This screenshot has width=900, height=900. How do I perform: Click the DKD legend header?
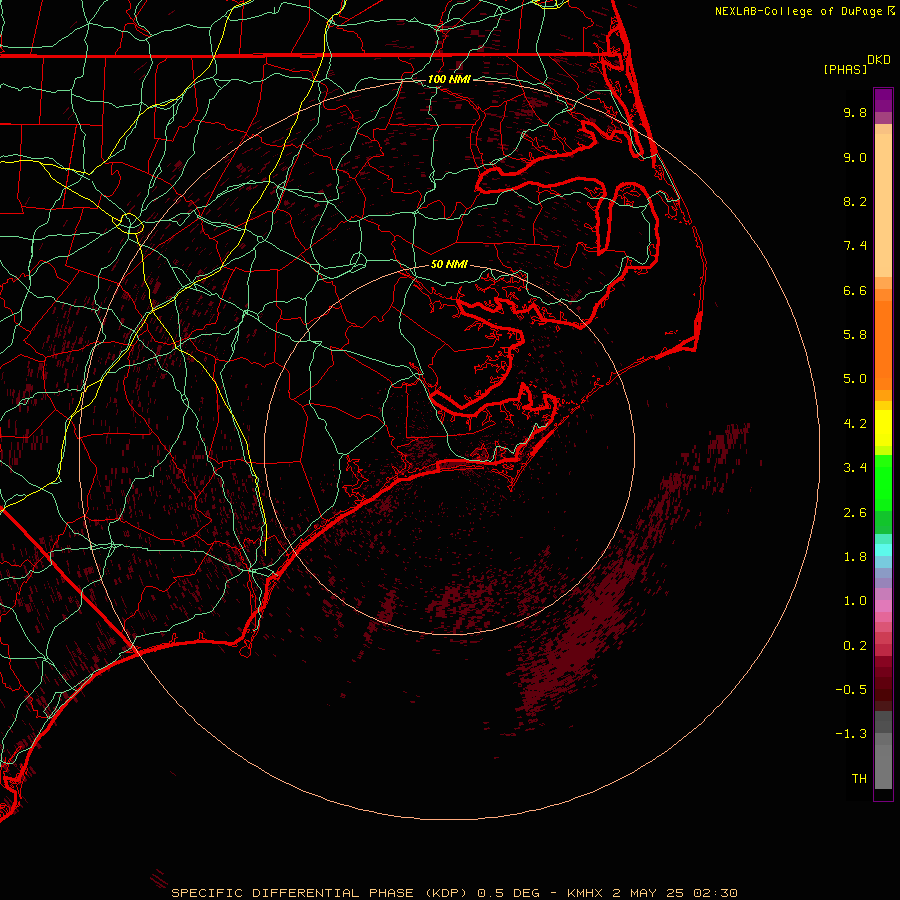[879, 60]
